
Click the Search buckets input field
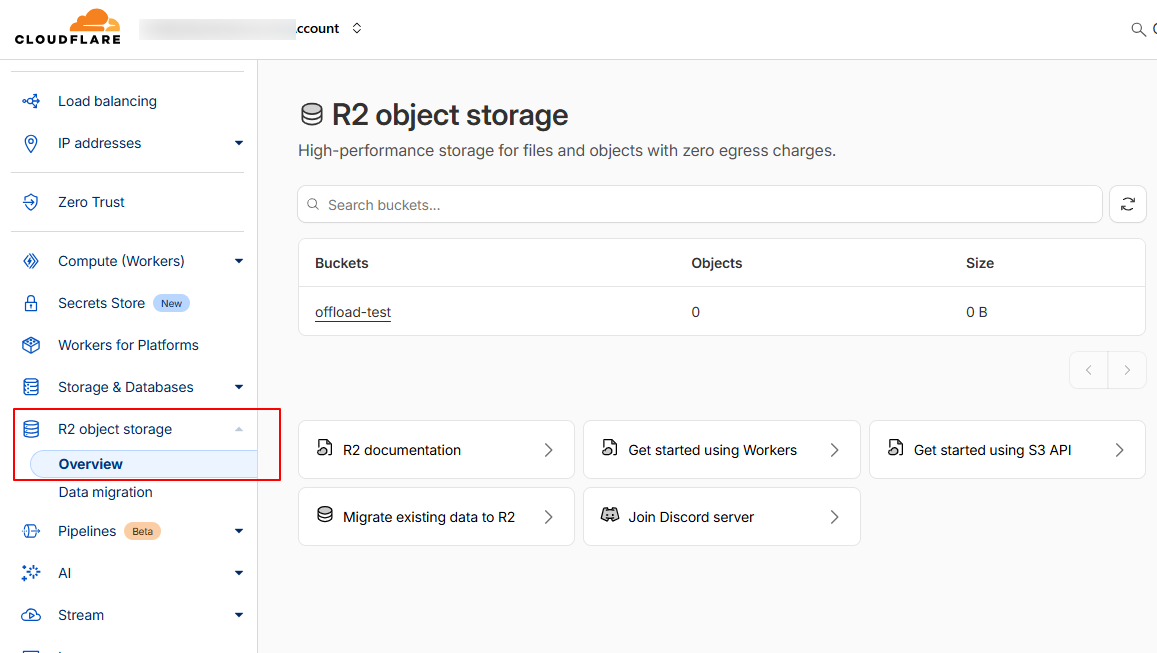700,204
